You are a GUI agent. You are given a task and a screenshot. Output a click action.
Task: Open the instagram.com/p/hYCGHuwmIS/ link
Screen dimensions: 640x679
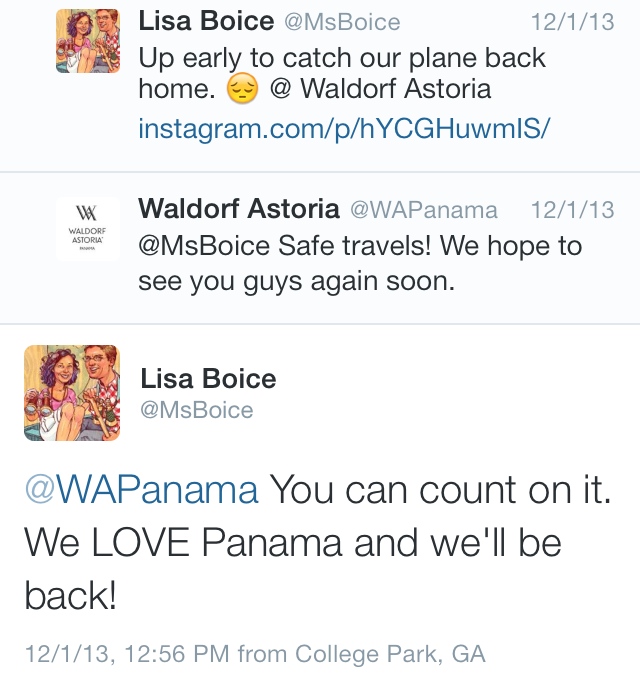pos(345,128)
